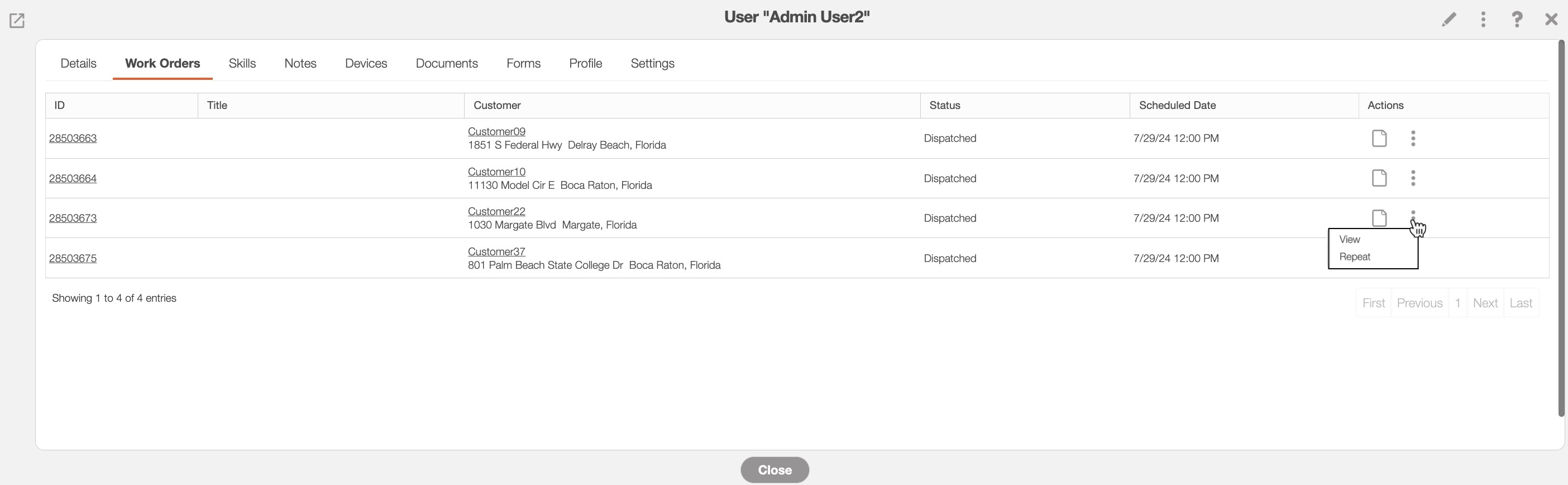The width and height of the screenshot is (1568, 485).
Task: Click the document icon for work order 28503673
Action: click(1379, 217)
